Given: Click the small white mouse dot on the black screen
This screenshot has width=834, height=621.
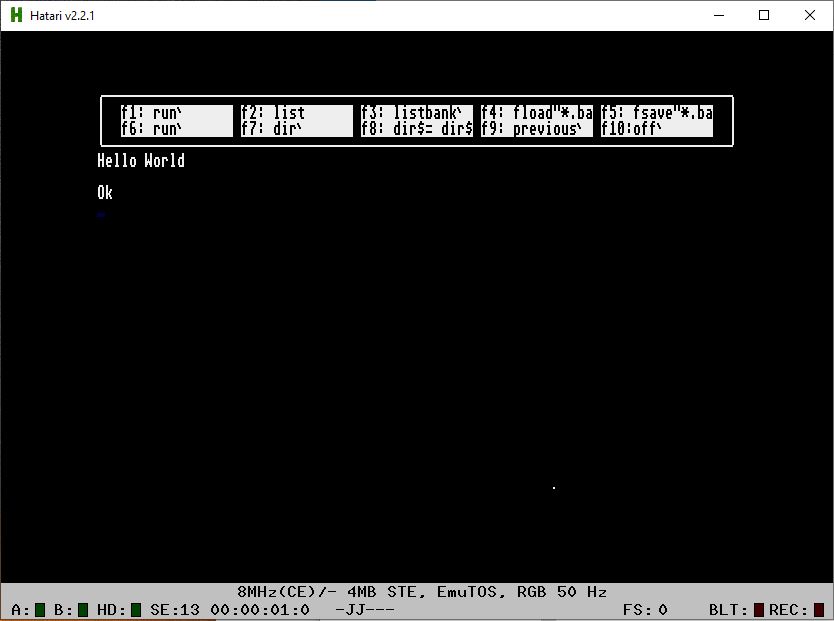Looking at the screenshot, I should click(x=554, y=488).
